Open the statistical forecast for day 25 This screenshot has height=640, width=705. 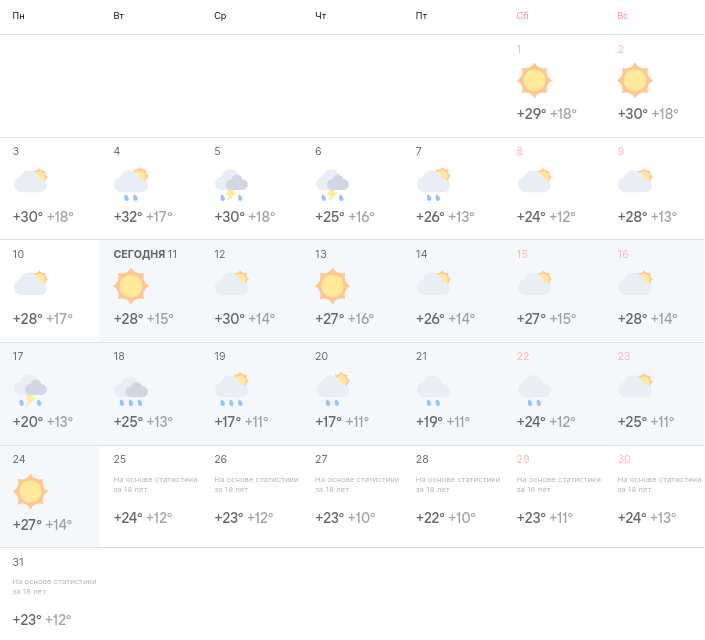coord(150,497)
